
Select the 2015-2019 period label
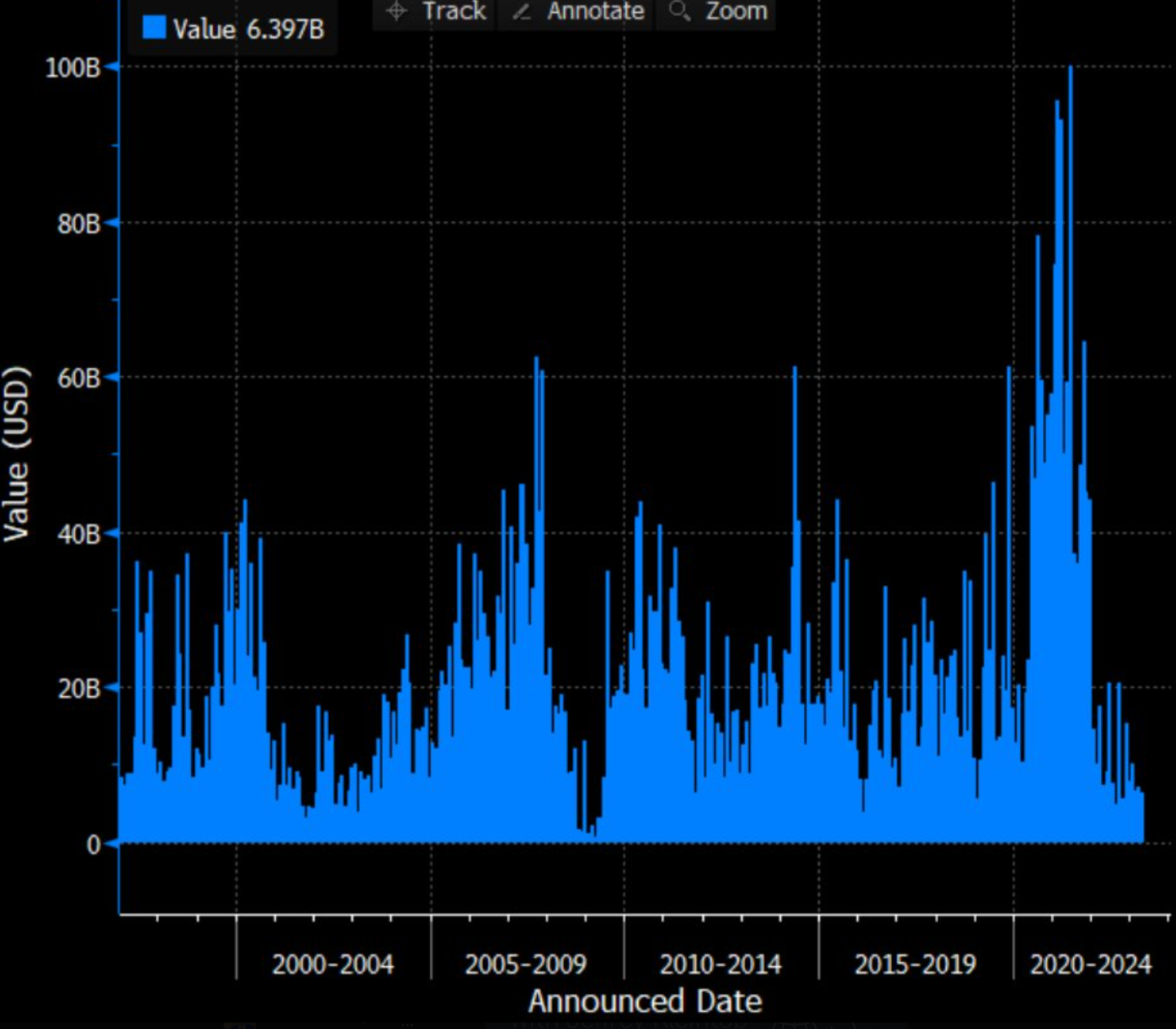coord(915,965)
